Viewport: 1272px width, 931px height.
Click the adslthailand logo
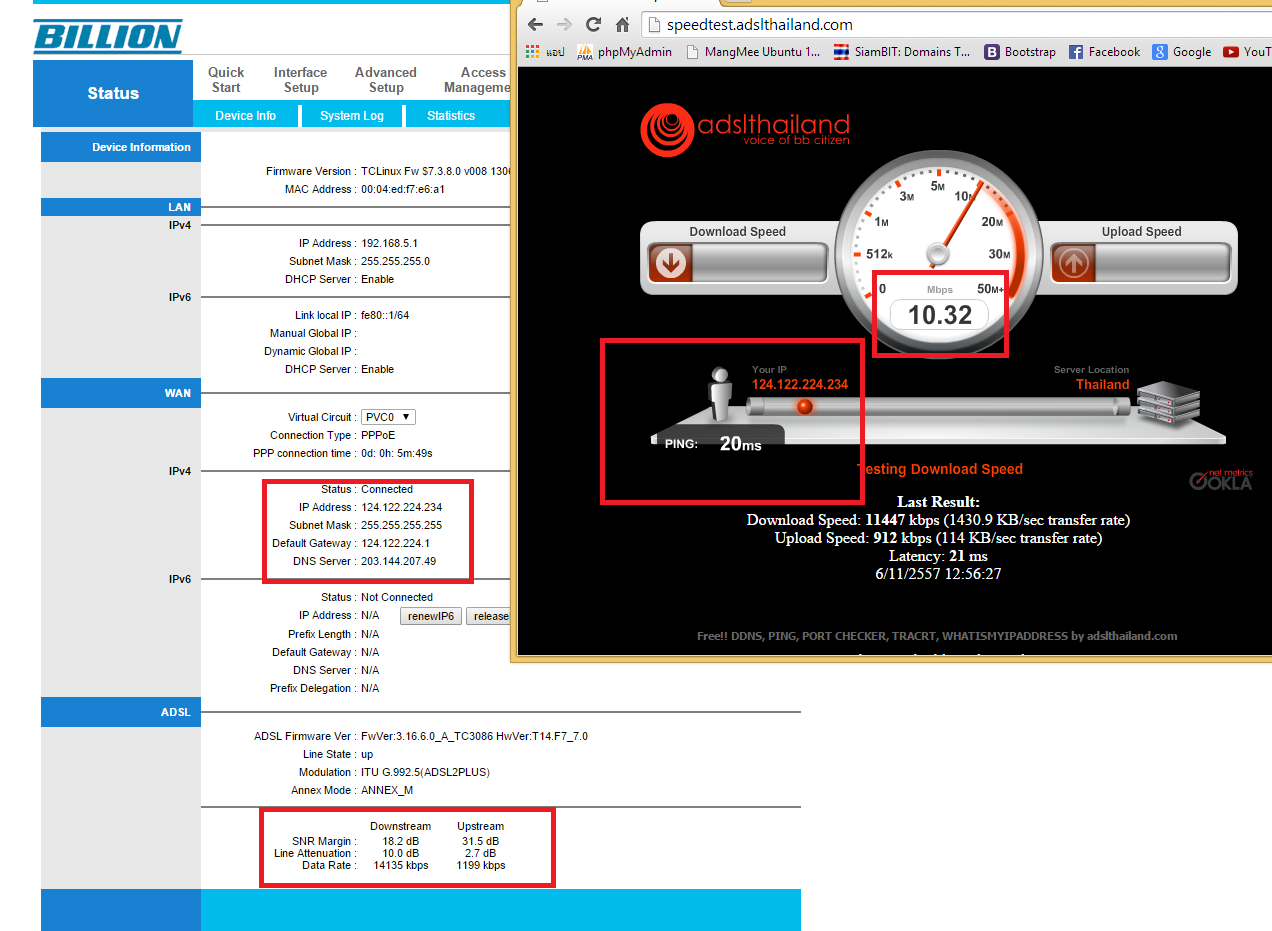pos(745,128)
